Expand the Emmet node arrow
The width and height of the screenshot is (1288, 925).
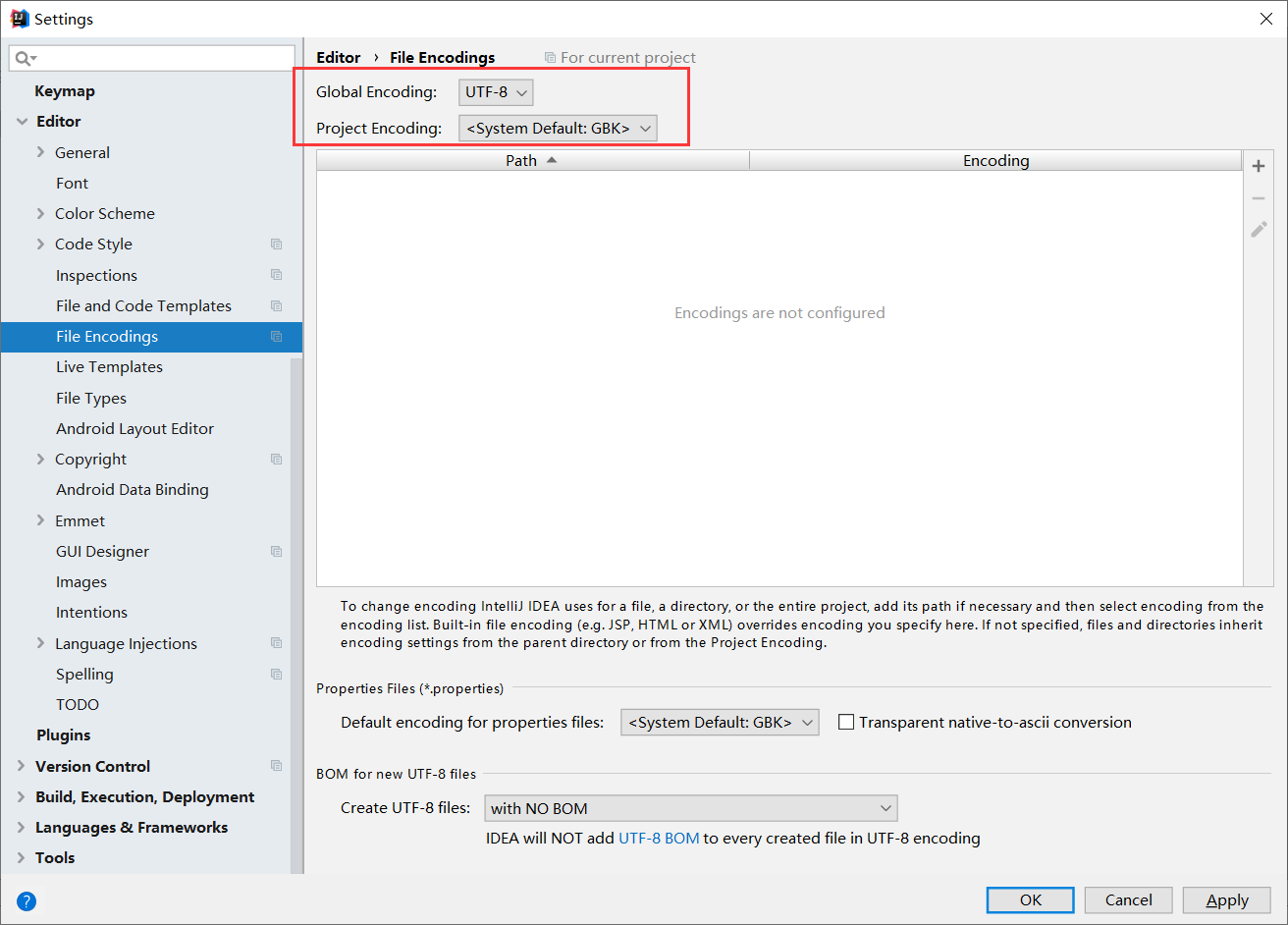pyautogui.click(x=40, y=520)
